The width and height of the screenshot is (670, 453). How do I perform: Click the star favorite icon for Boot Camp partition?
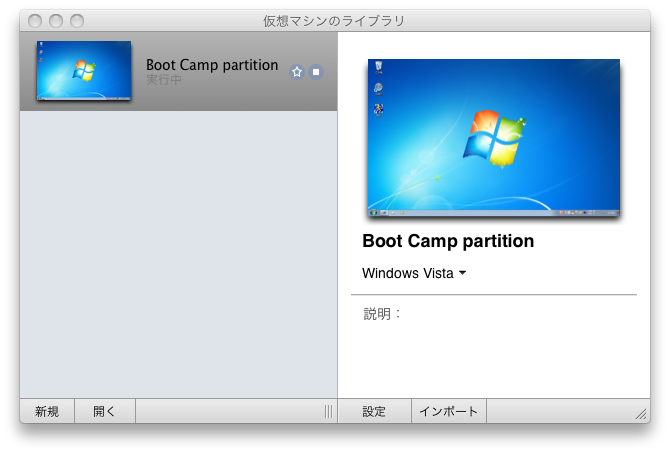tap(297, 72)
